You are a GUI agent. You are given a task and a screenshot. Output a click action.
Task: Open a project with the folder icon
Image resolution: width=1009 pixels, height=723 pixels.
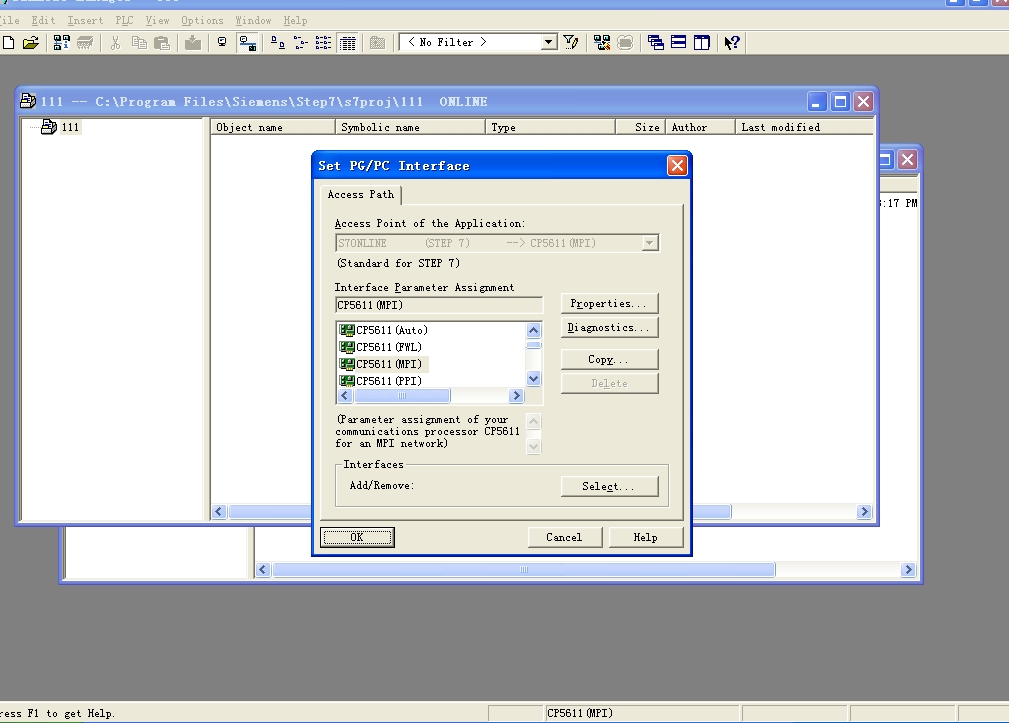[31, 42]
